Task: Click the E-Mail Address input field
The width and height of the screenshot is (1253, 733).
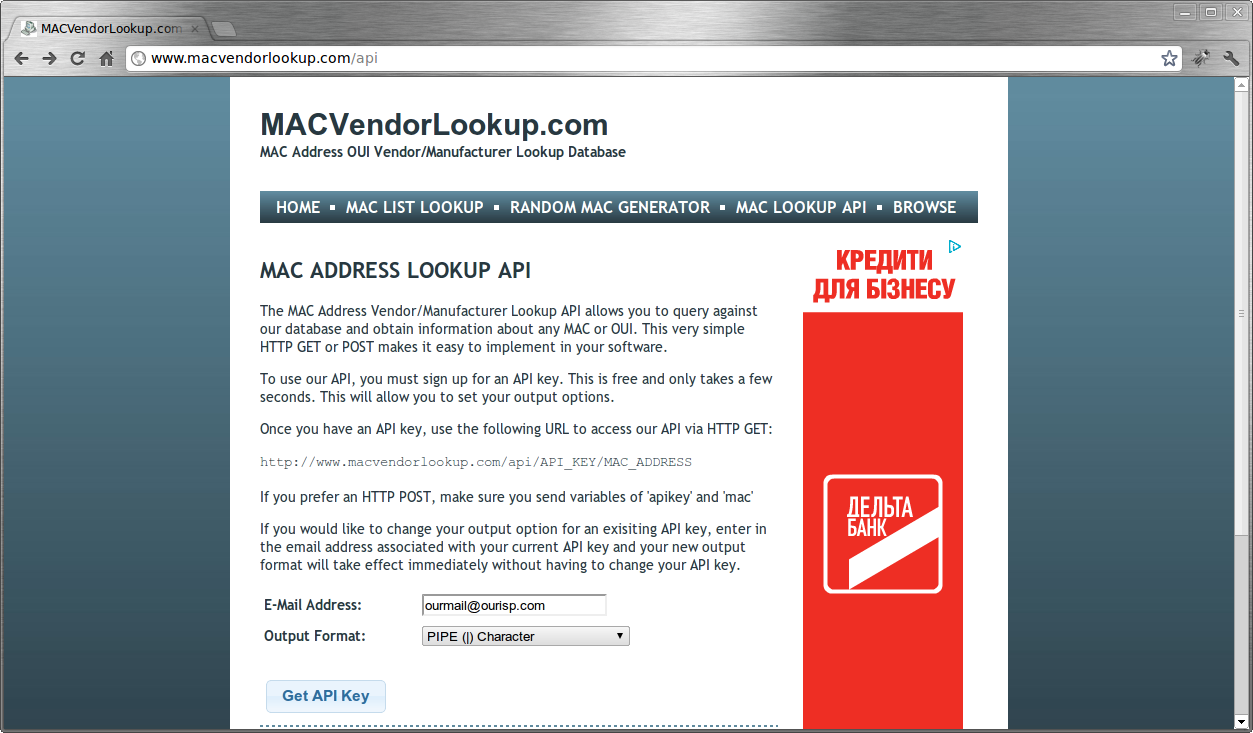Action: [515, 605]
